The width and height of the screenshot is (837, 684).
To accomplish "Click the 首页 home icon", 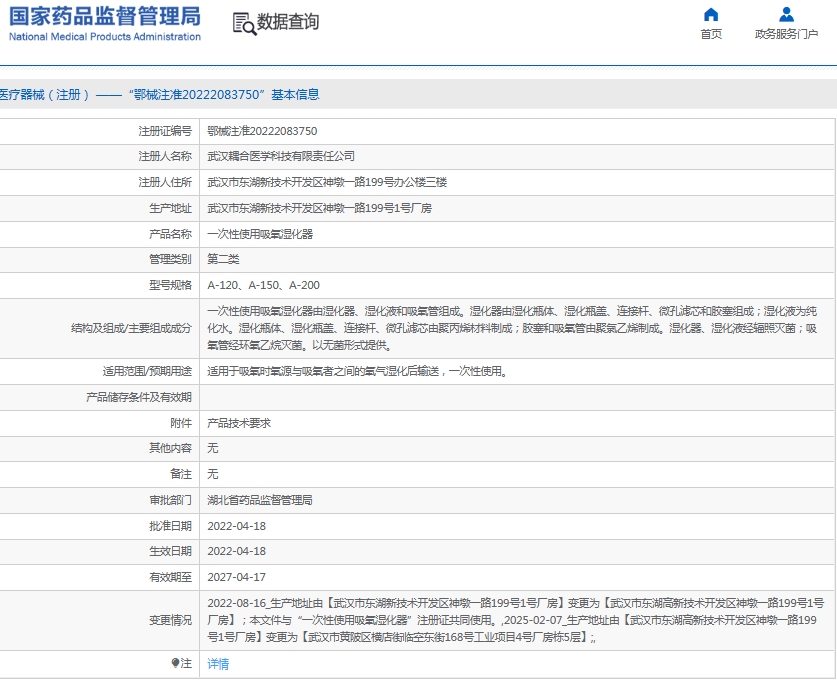I will tap(711, 14).
